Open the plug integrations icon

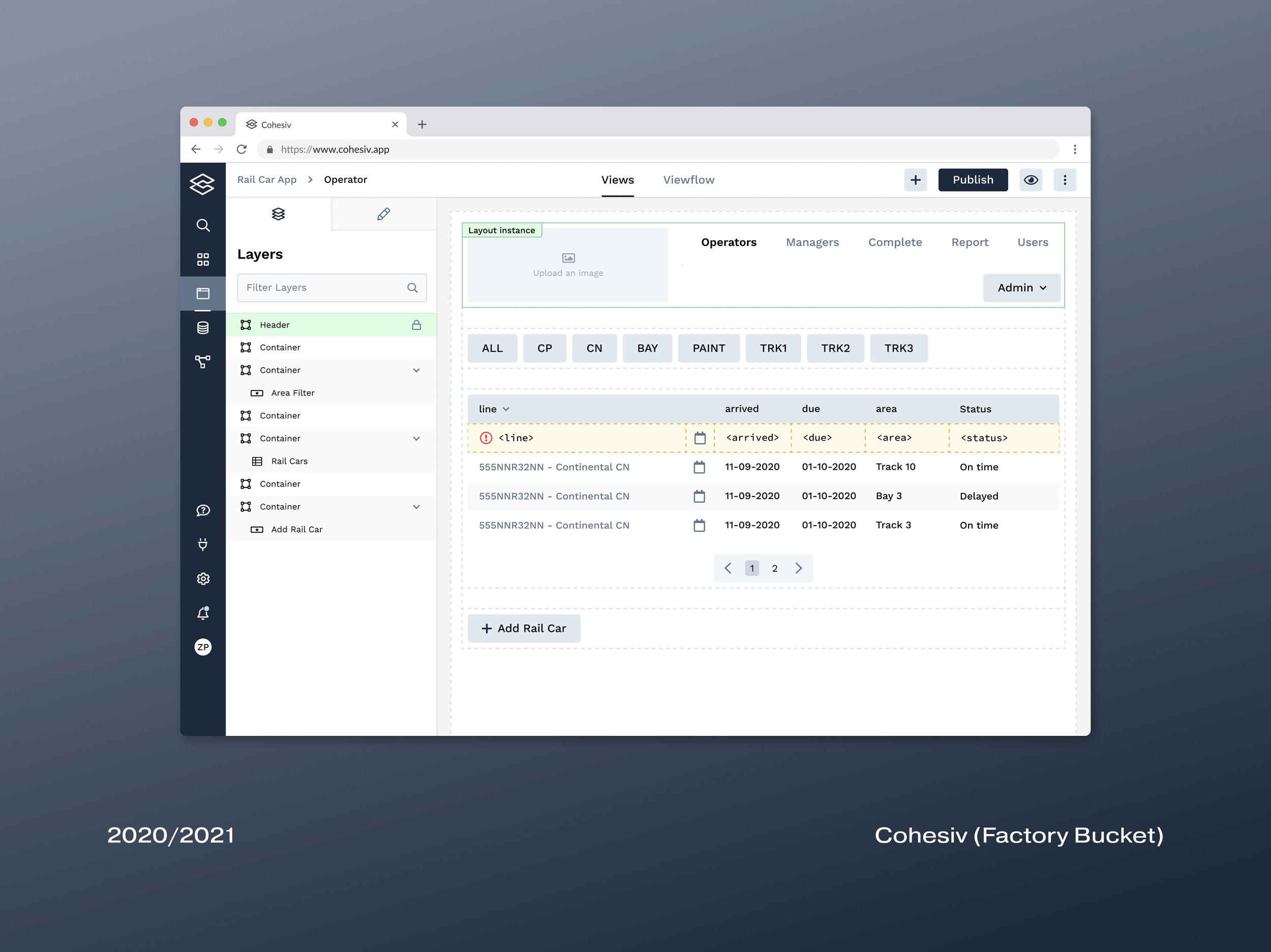click(x=203, y=544)
